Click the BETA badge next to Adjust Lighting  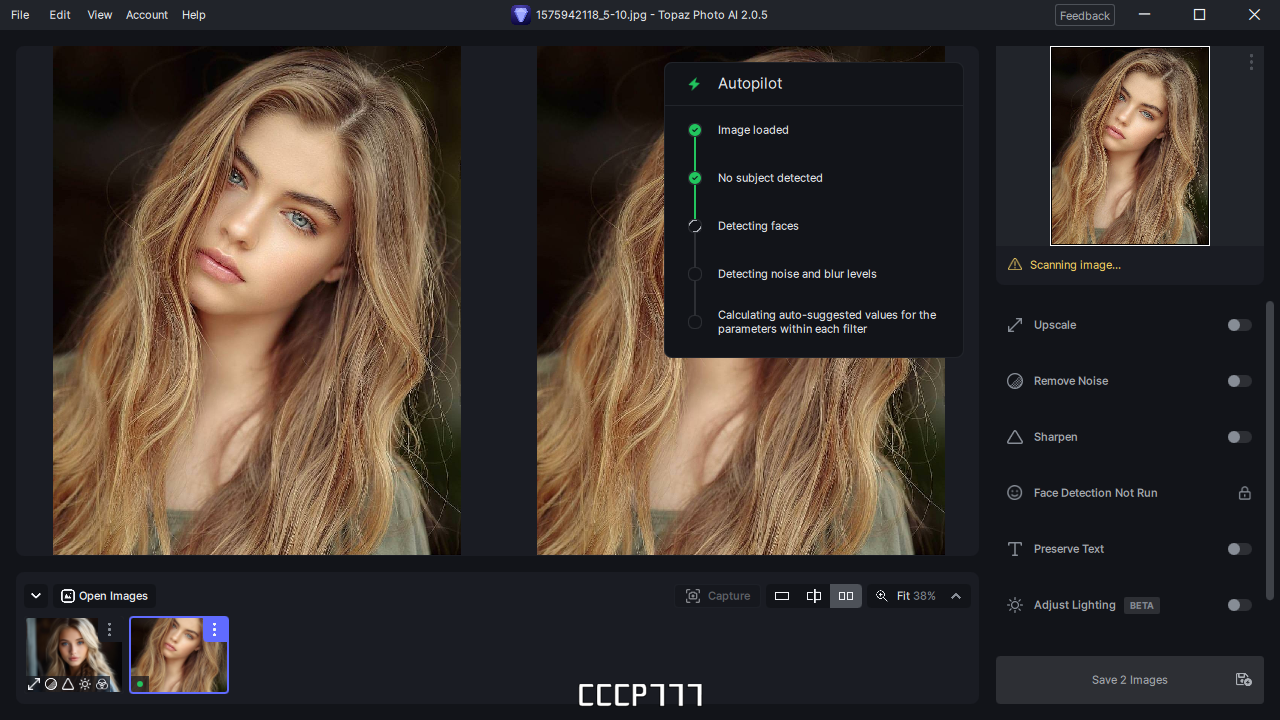click(1142, 605)
